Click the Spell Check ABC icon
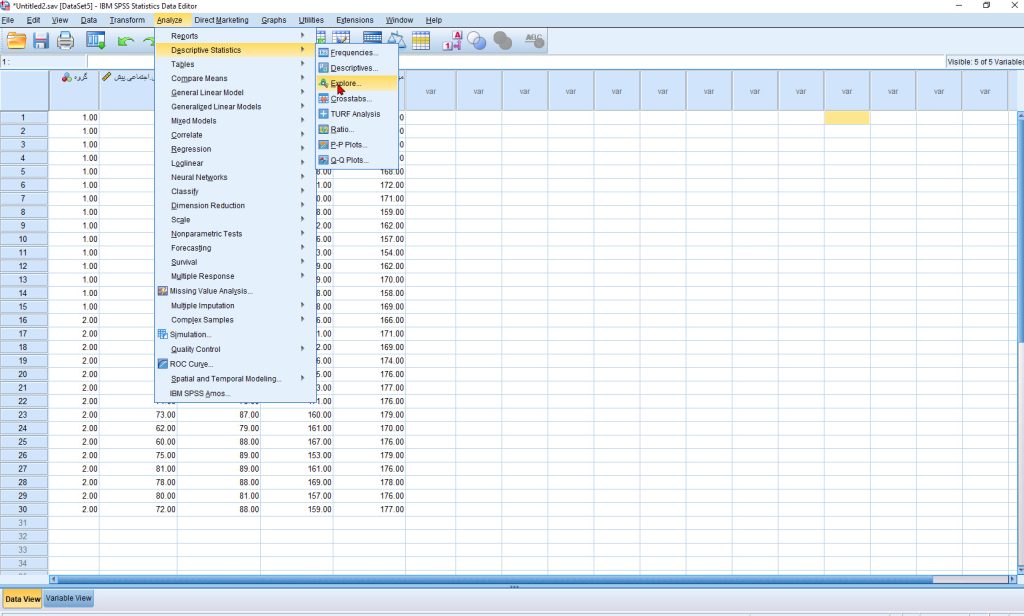 point(534,41)
